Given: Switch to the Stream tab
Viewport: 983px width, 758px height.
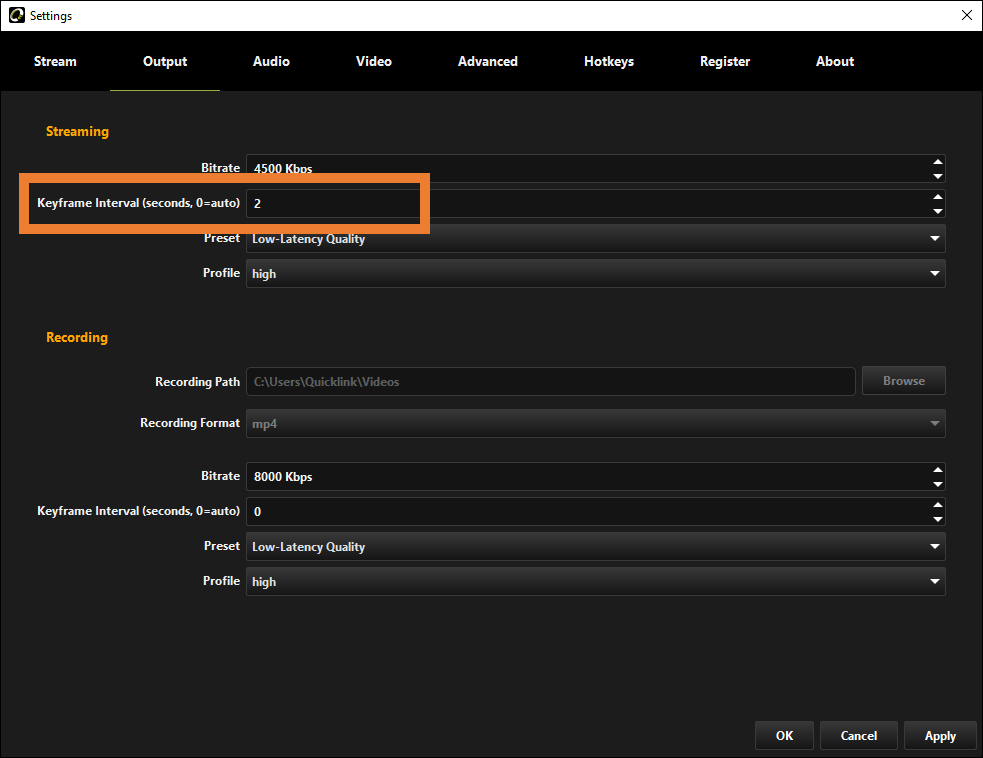Looking at the screenshot, I should click(x=55, y=61).
